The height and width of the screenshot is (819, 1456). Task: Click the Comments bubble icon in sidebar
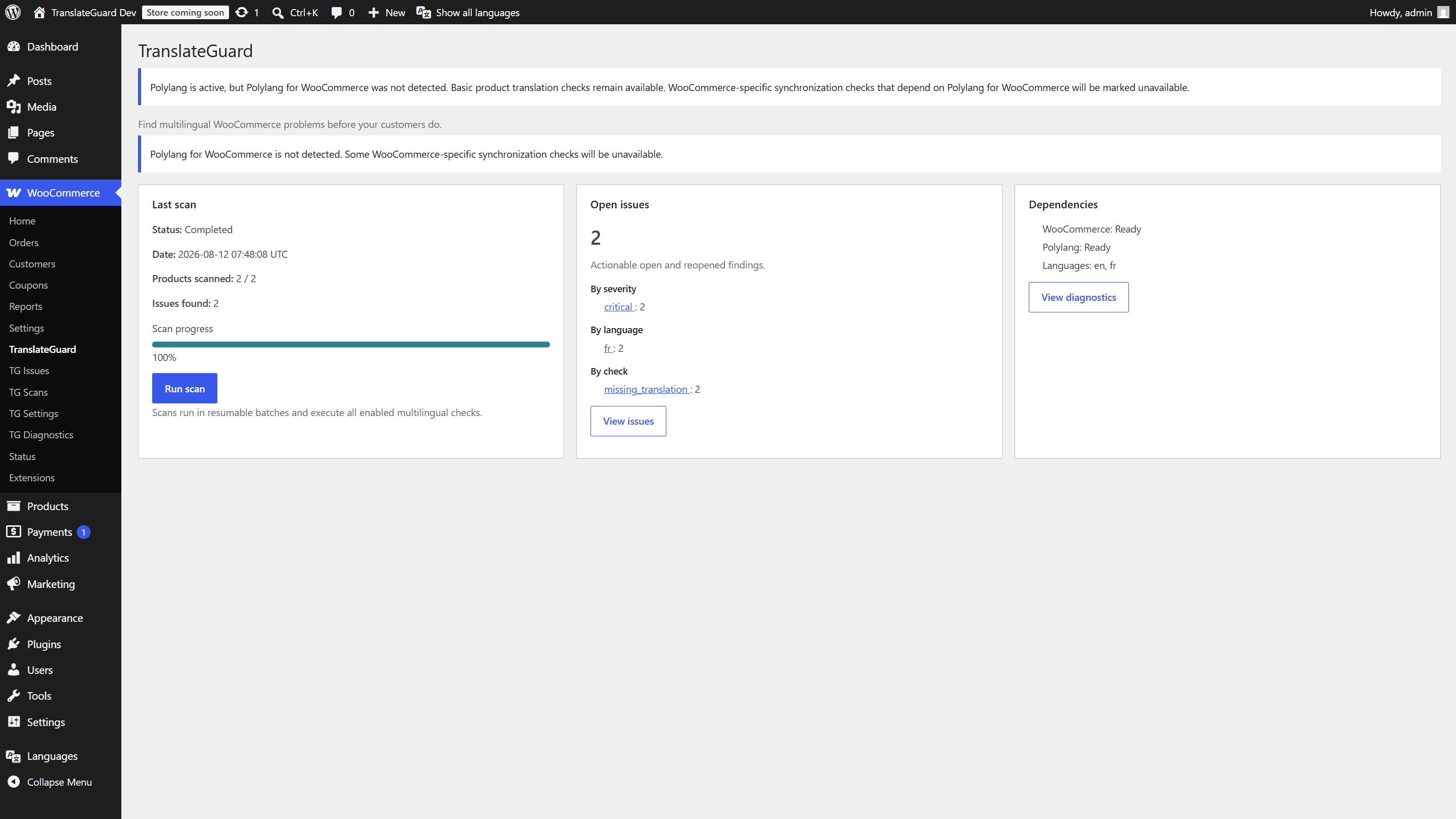[x=14, y=158]
